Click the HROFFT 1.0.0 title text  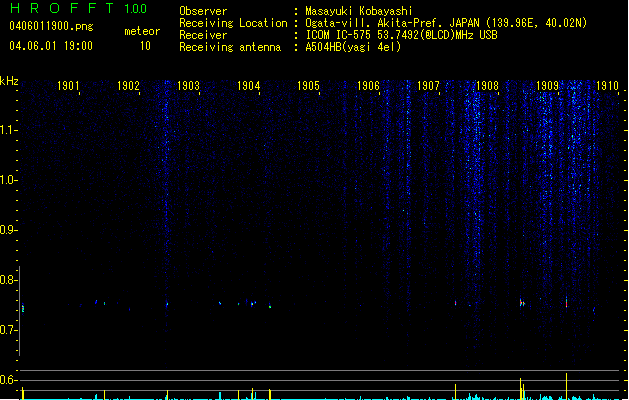tap(79, 8)
